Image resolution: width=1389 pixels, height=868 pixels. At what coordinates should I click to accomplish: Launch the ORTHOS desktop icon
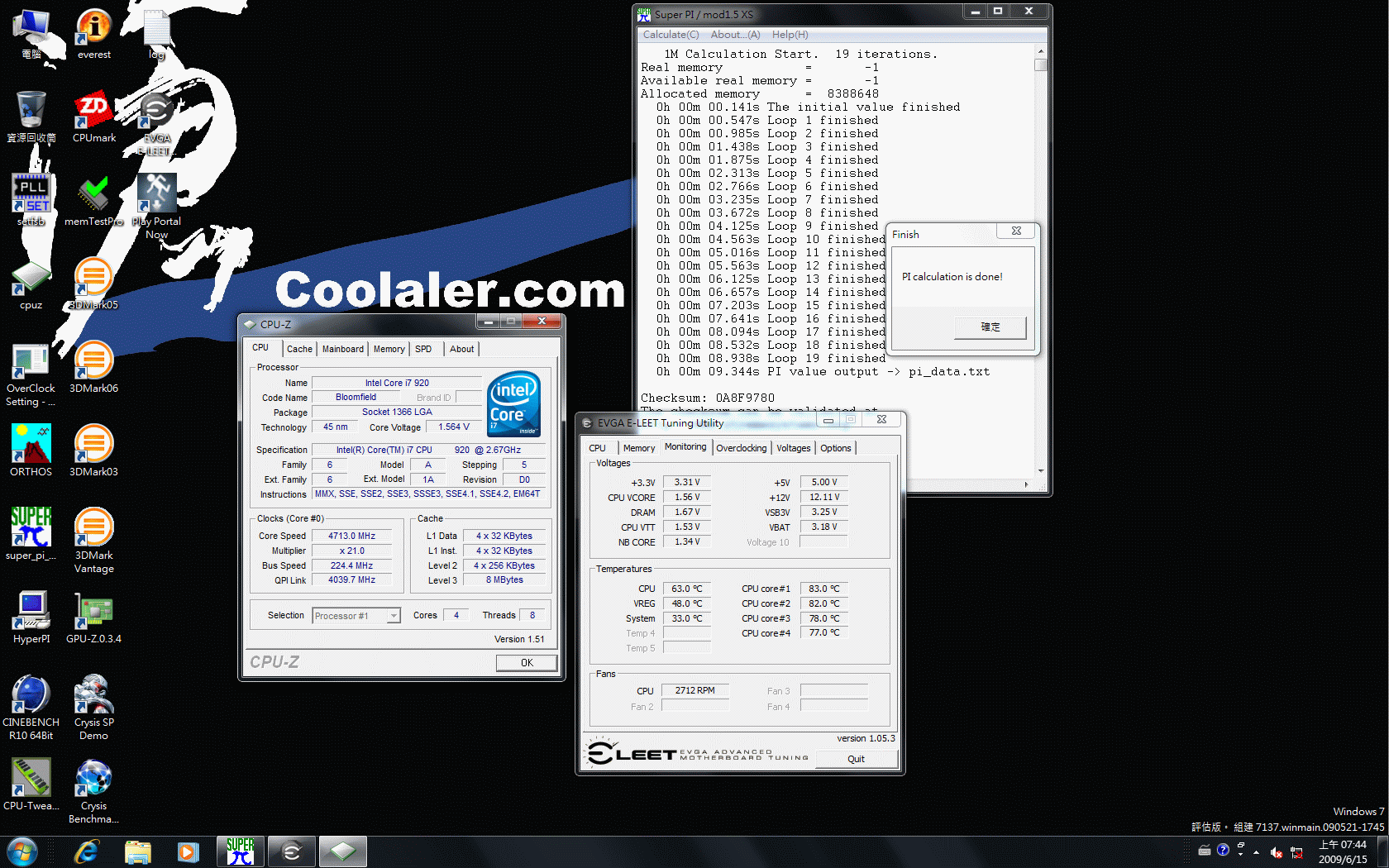tap(31, 451)
